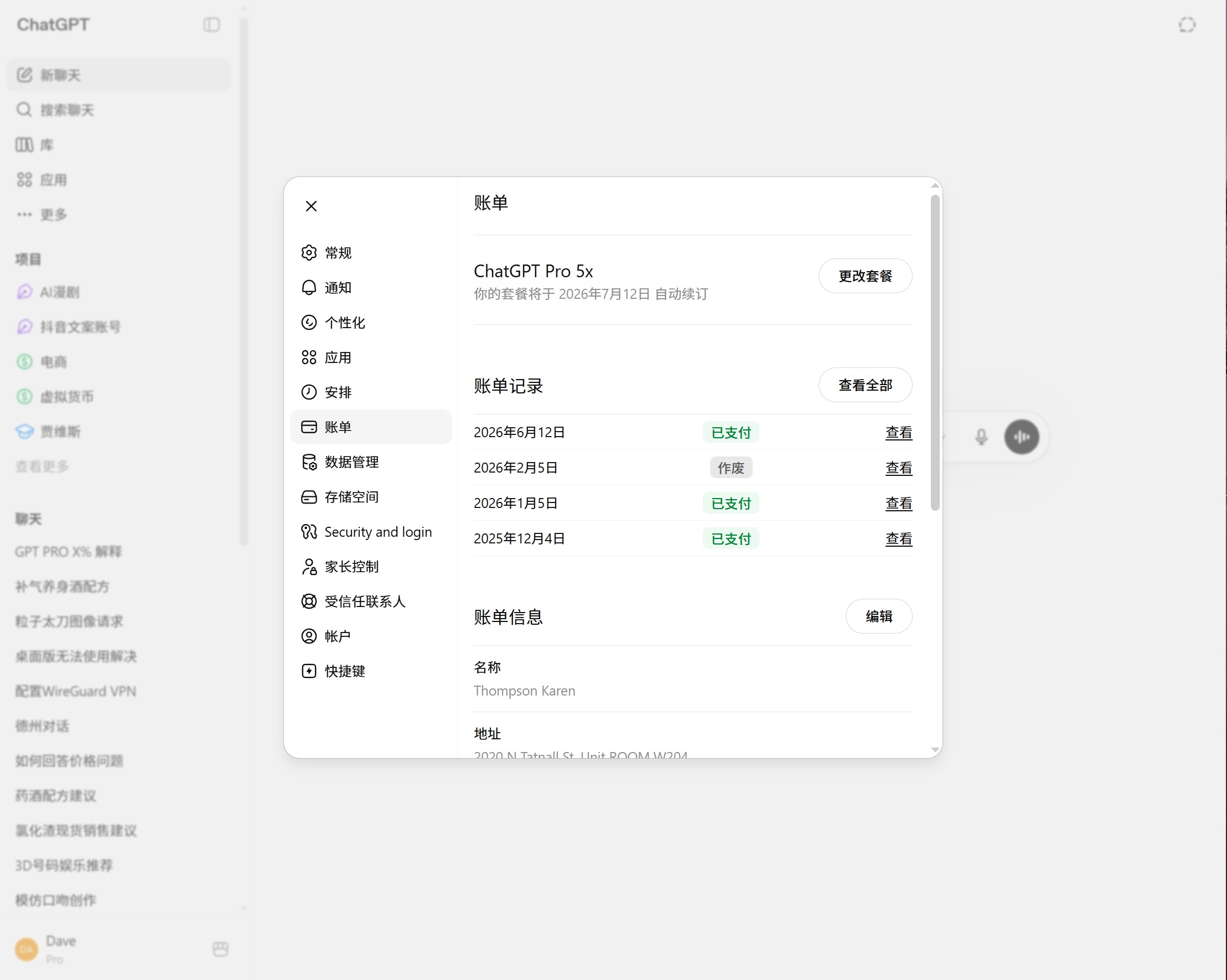
Task: Click the lifebuoy icon beside 受信任联系人
Action: pyautogui.click(x=308, y=602)
